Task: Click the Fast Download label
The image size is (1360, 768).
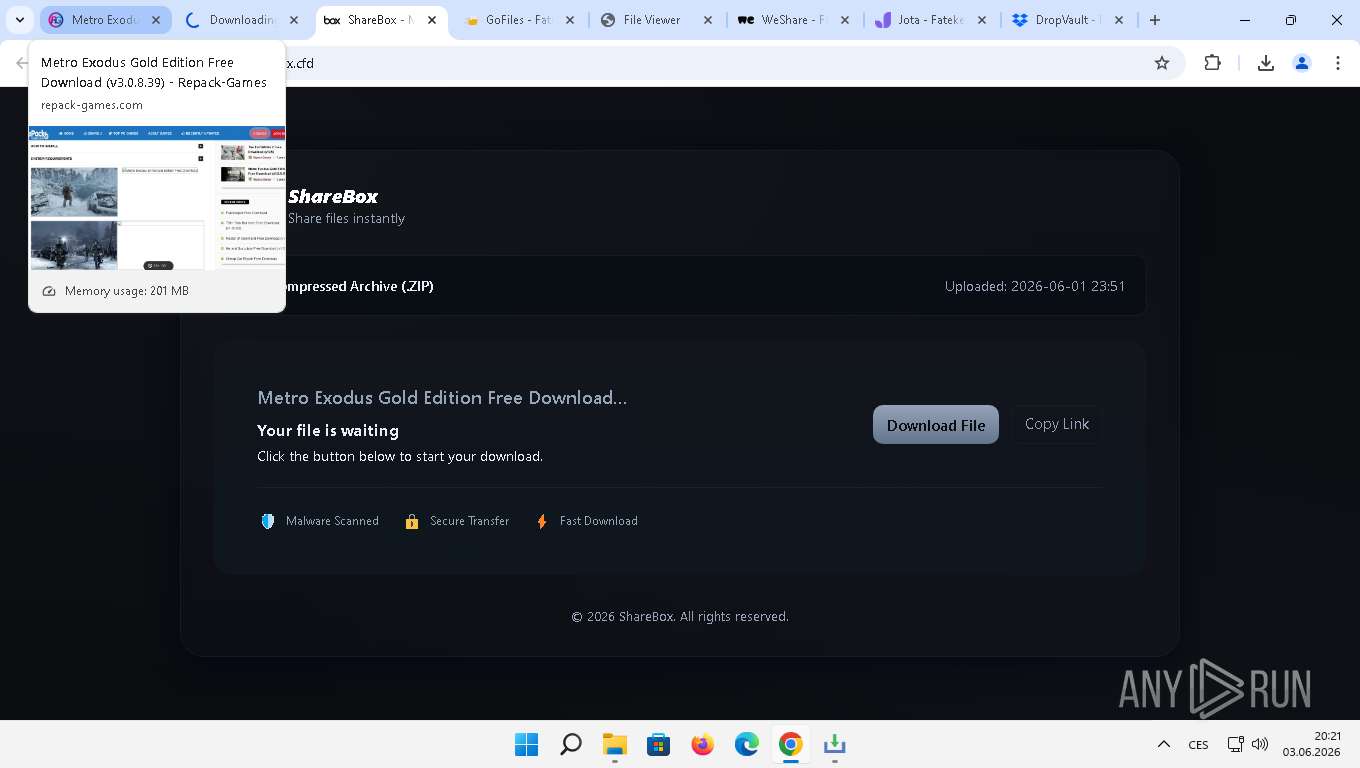Action: click(598, 521)
